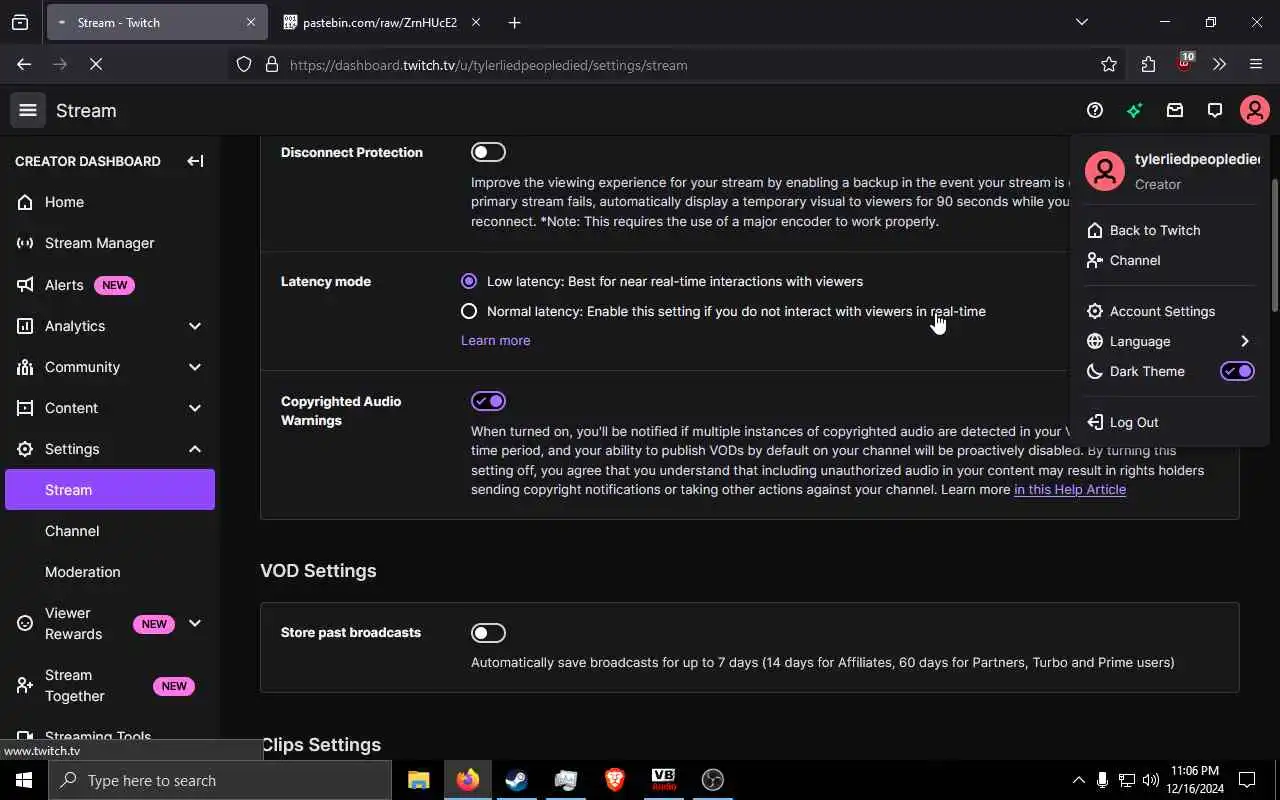
Task: Expand the Viewer Rewards chevron
Action: pyautogui.click(x=195, y=623)
